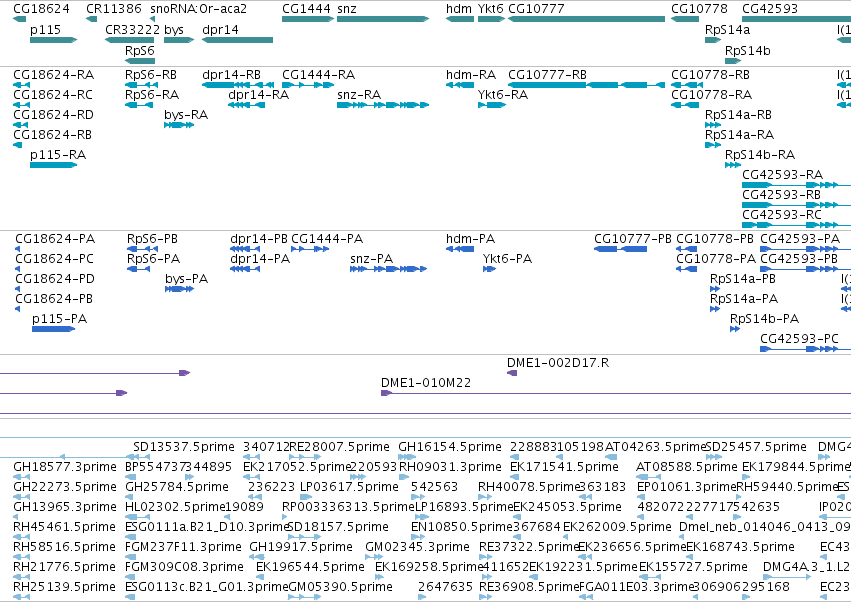851x602 pixels.
Task: Select the CR11386 gene label
Action: (x=113, y=9)
